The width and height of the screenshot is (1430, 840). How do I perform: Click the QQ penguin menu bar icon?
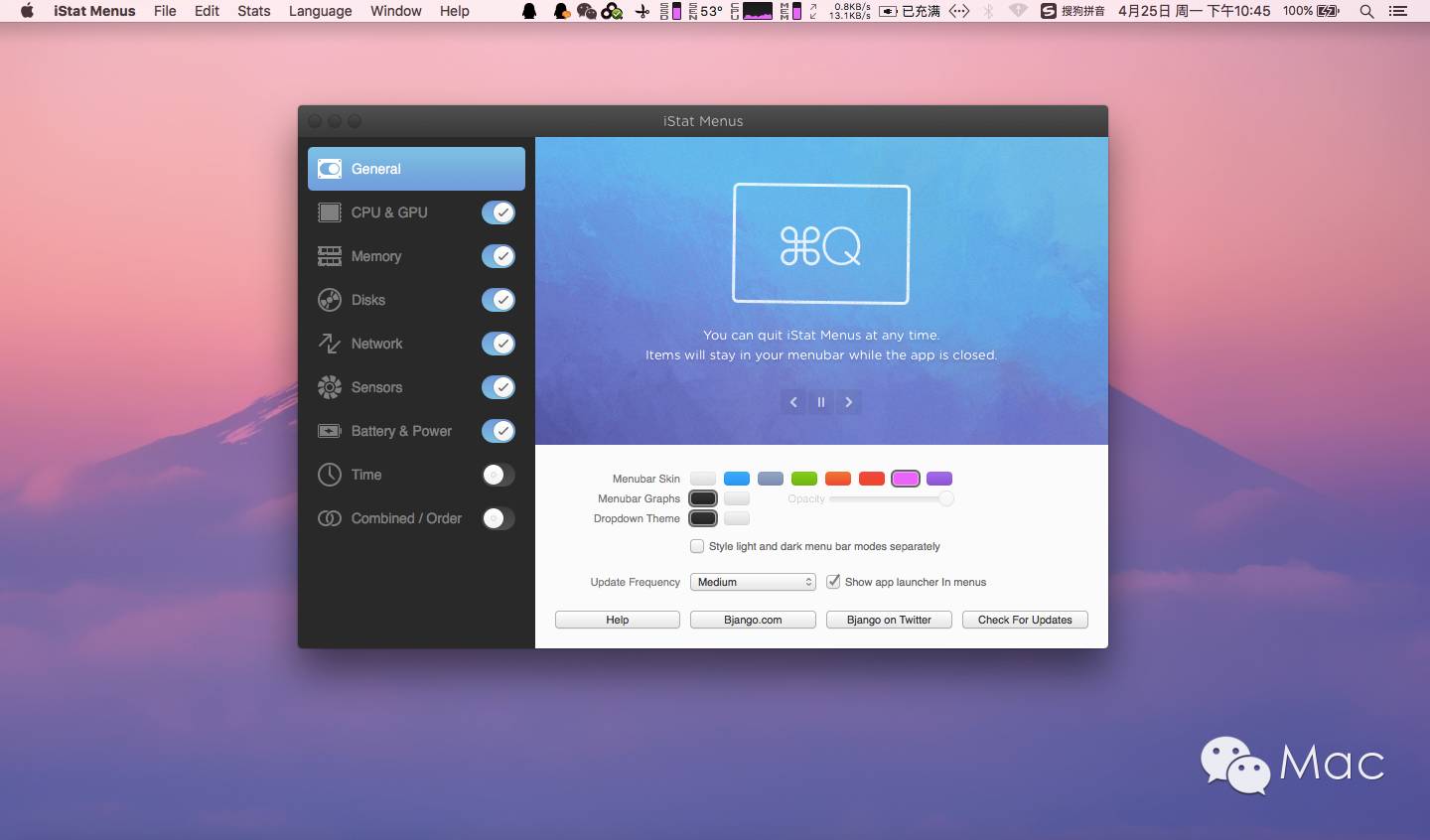(530, 11)
